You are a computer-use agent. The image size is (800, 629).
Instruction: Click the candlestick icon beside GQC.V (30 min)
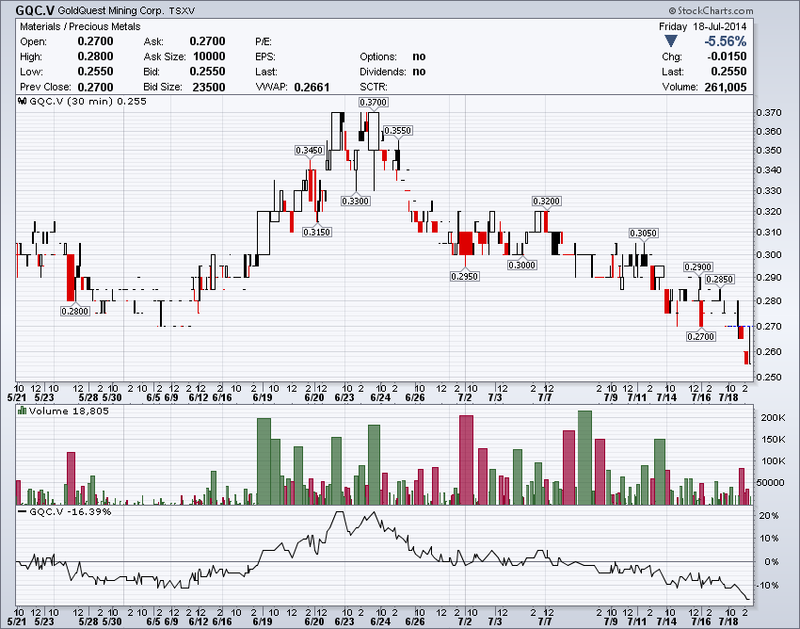click(x=22, y=101)
